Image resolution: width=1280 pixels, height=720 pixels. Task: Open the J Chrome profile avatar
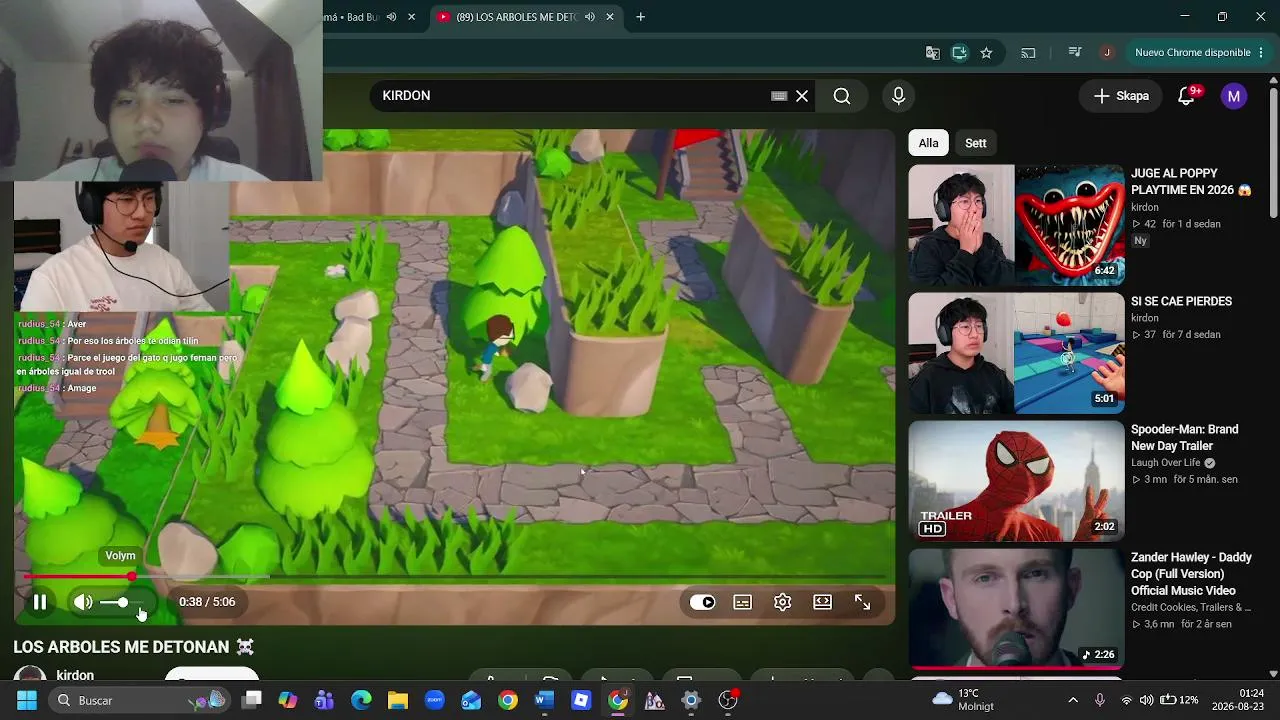point(1107,53)
